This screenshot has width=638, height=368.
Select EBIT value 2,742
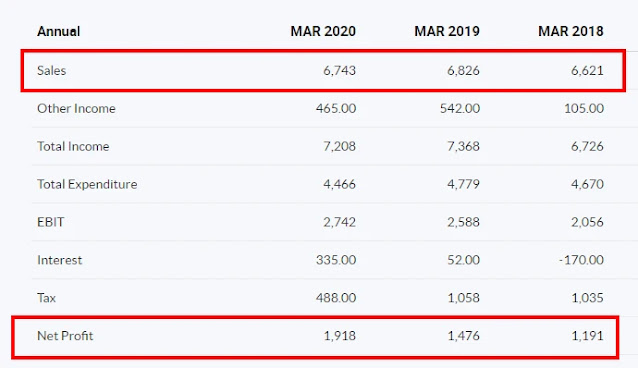point(339,222)
